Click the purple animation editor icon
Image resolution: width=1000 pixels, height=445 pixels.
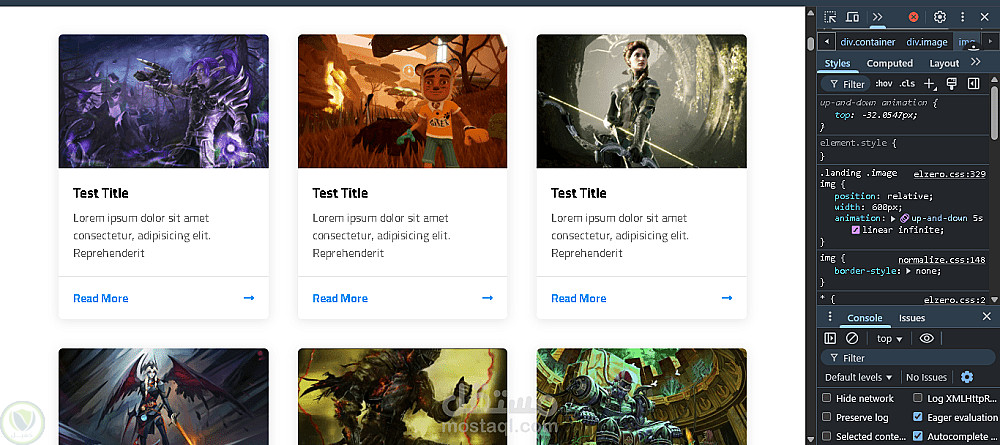pyautogui.click(x=904, y=218)
